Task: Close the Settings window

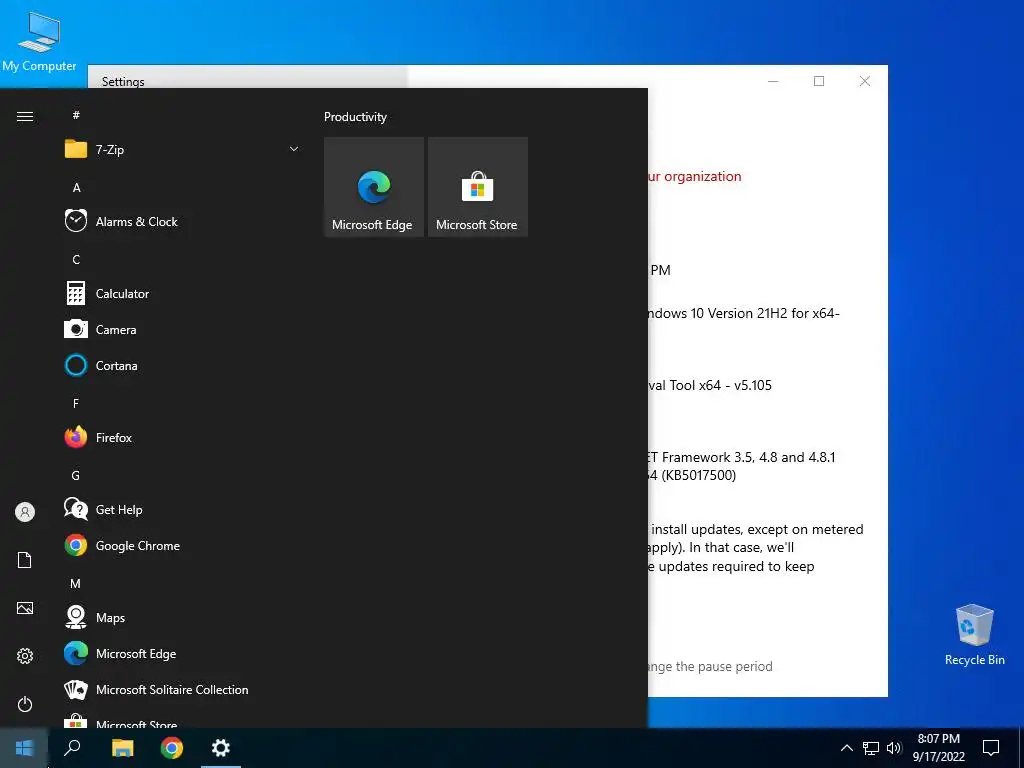Action: pyautogui.click(x=865, y=81)
